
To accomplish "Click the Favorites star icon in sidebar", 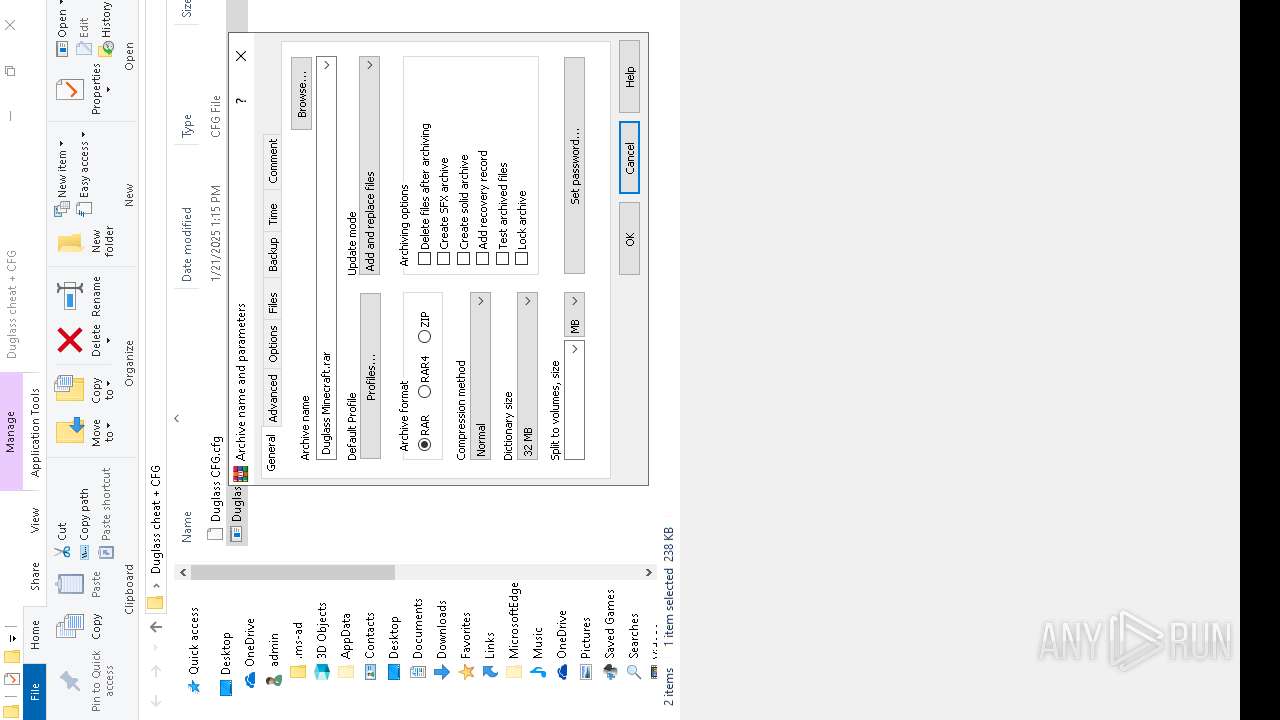I will (x=466, y=672).
